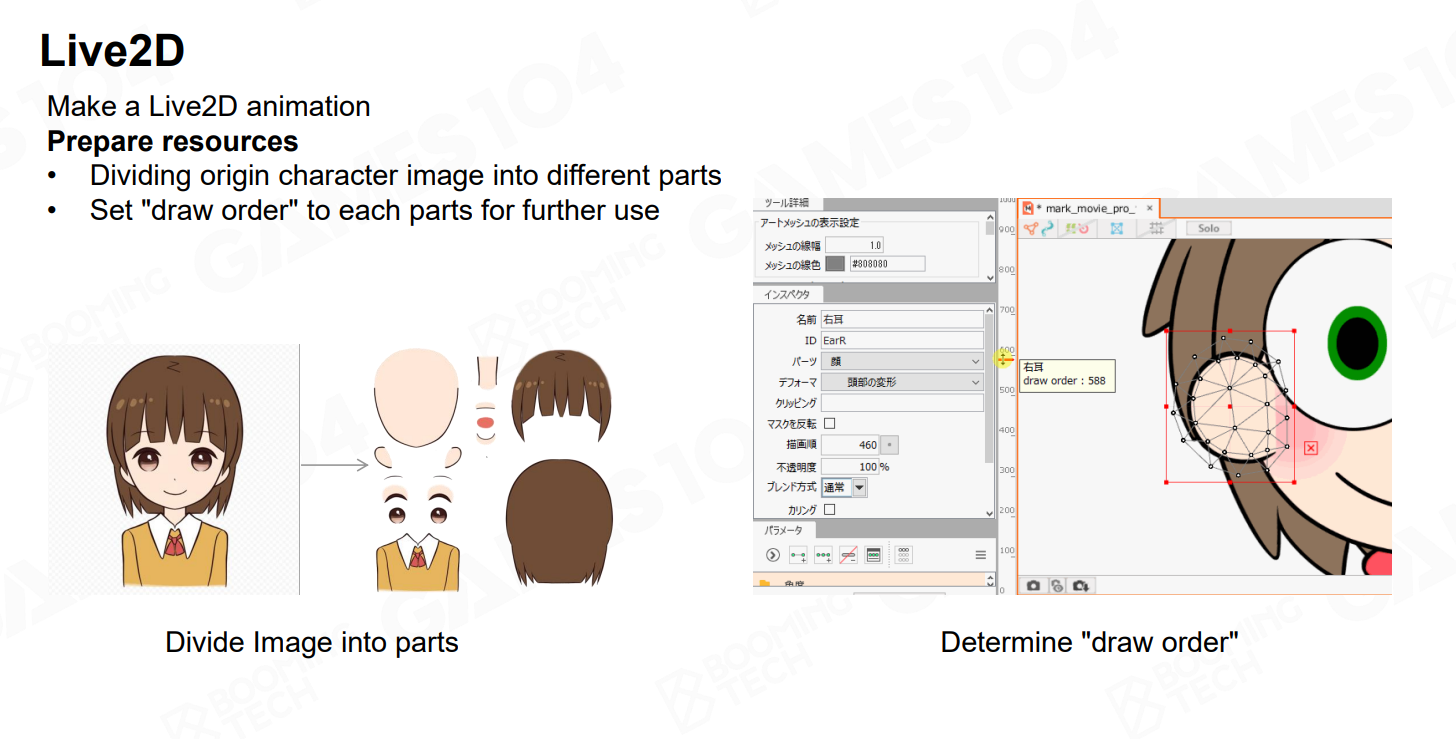Open the ブレンド方式 blend mode dropdown
1456x739 pixels.
click(844, 488)
